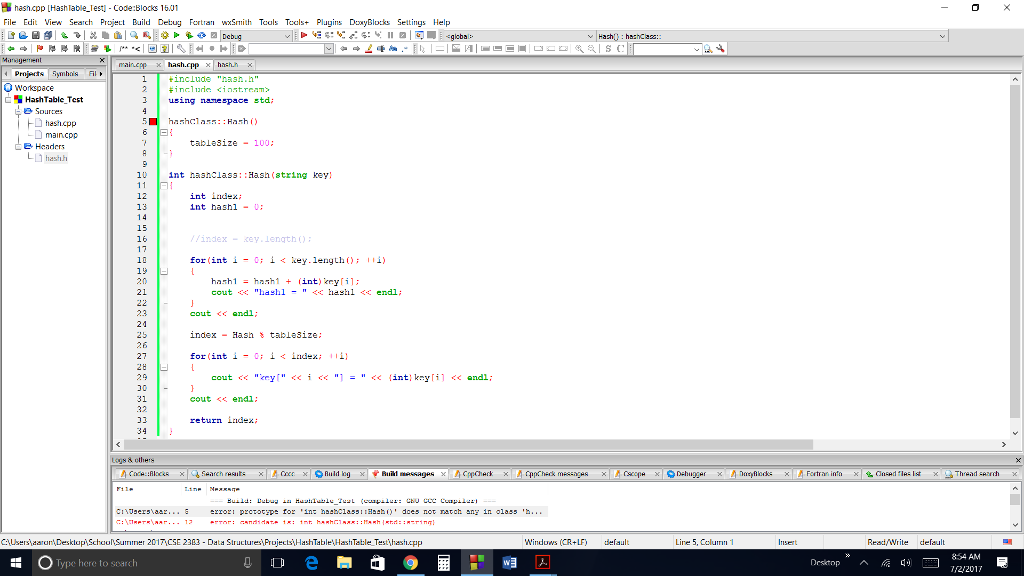Select hash.h under Headers in the workspace

point(56,157)
